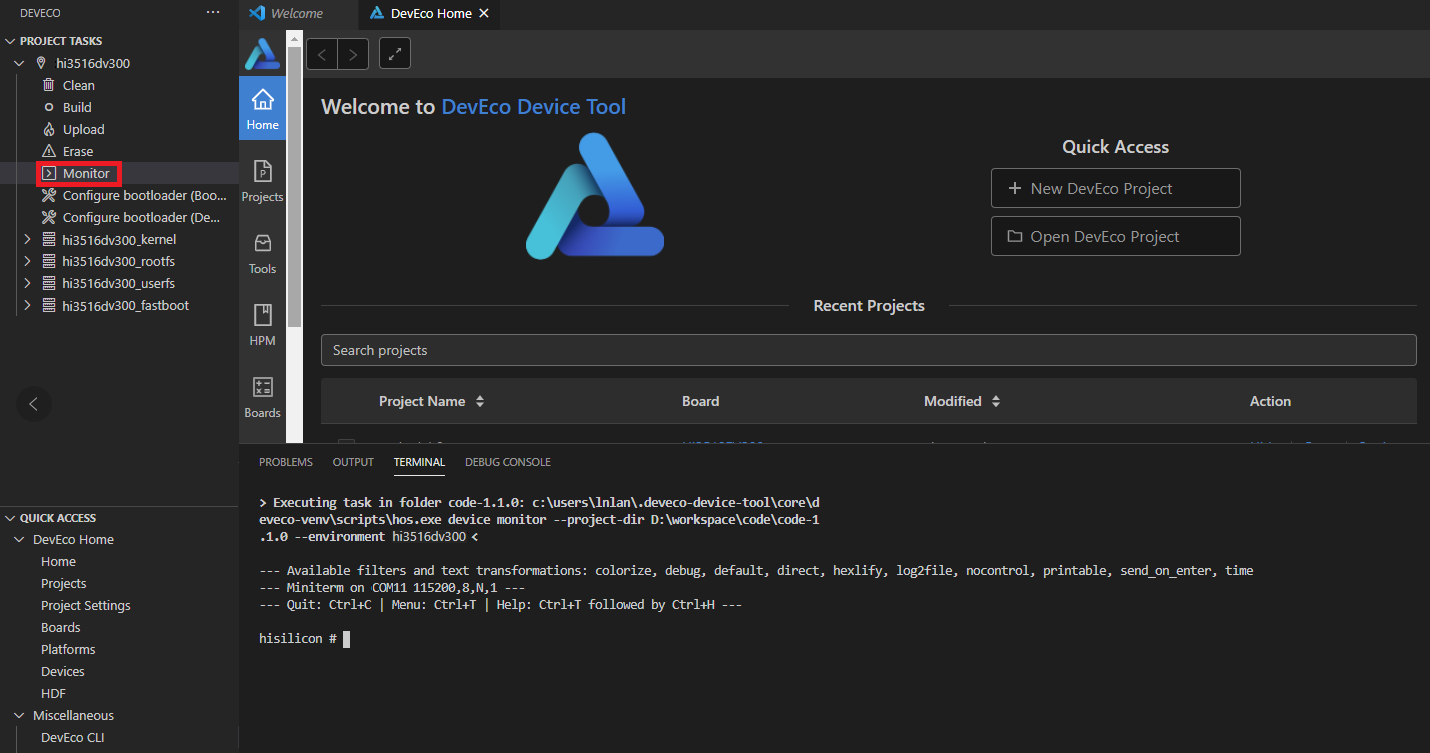
Task: Click the hi3516dv300 location pin icon
Action: pyautogui.click(x=41, y=63)
